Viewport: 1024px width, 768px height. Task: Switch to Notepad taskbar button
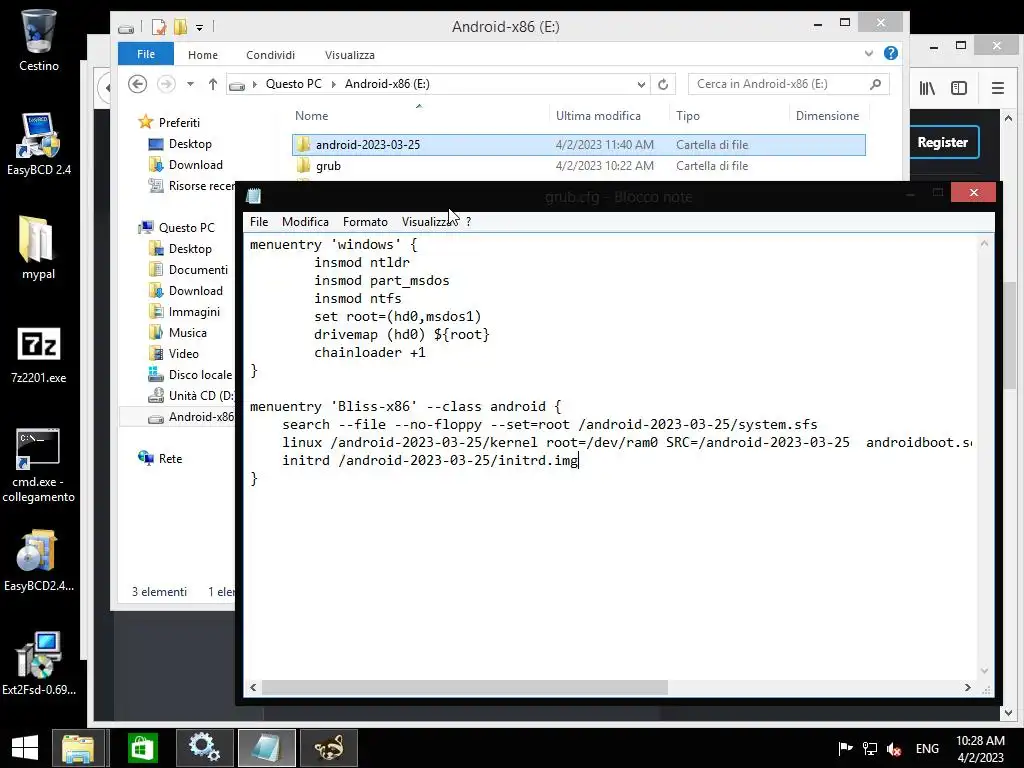tap(266, 748)
